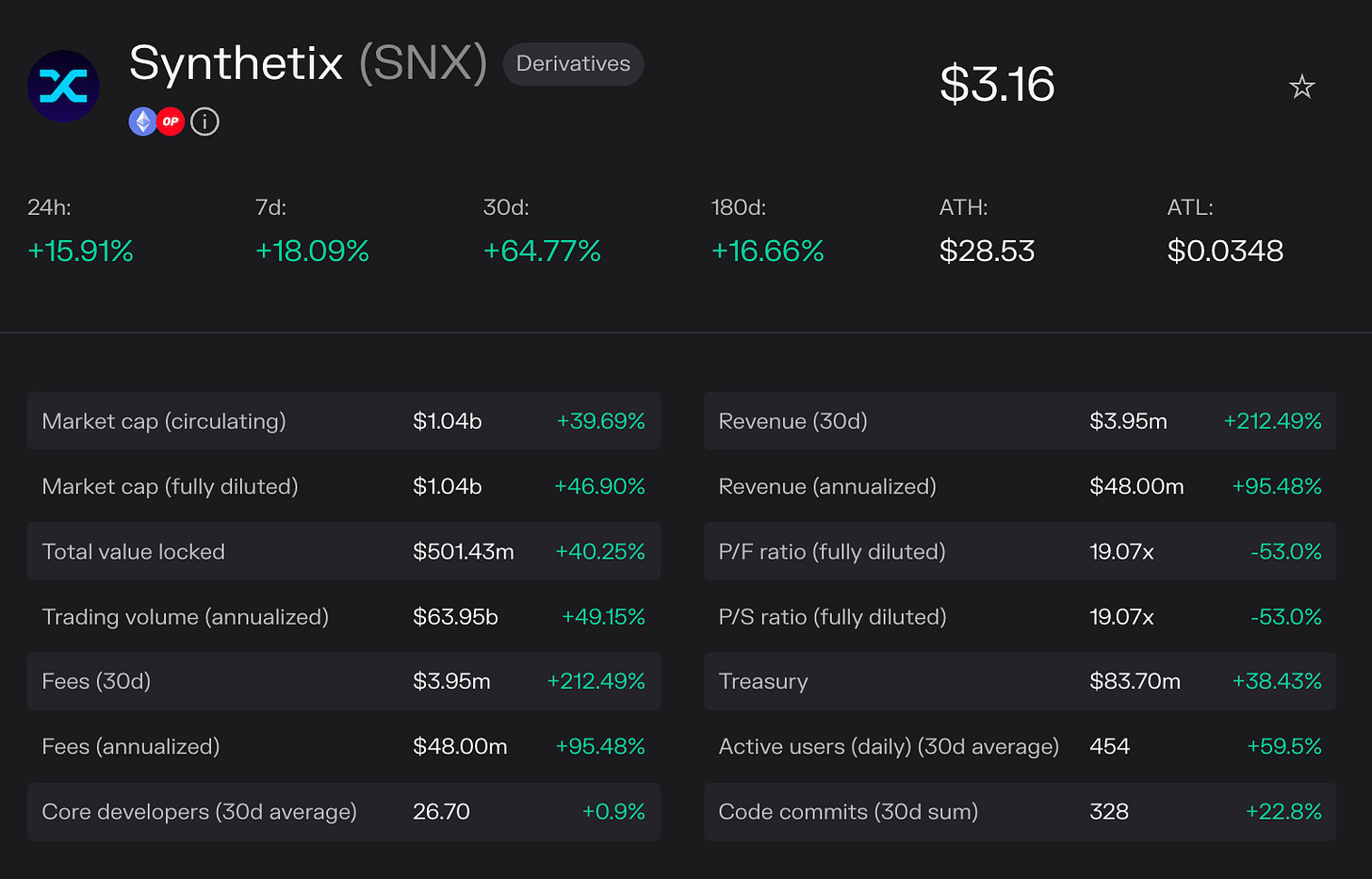Click the Optimism OP chain icon
Viewport: 1372px width, 879px height.
tap(171, 122)
